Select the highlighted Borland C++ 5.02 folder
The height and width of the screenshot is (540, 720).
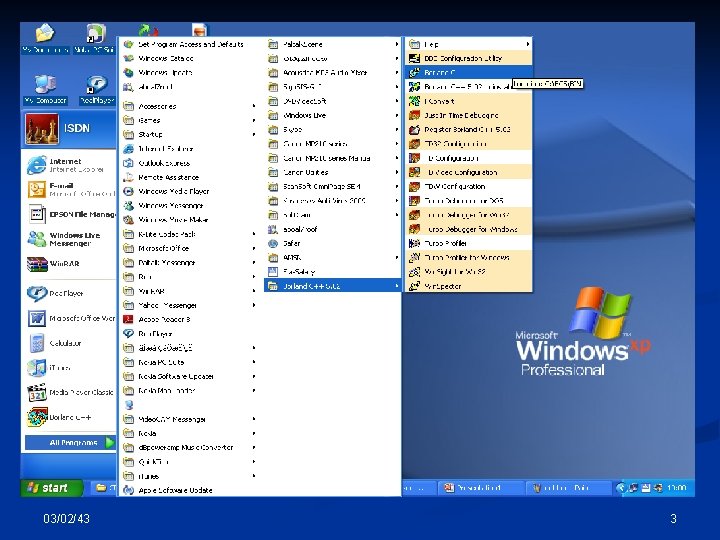[332, 286]
